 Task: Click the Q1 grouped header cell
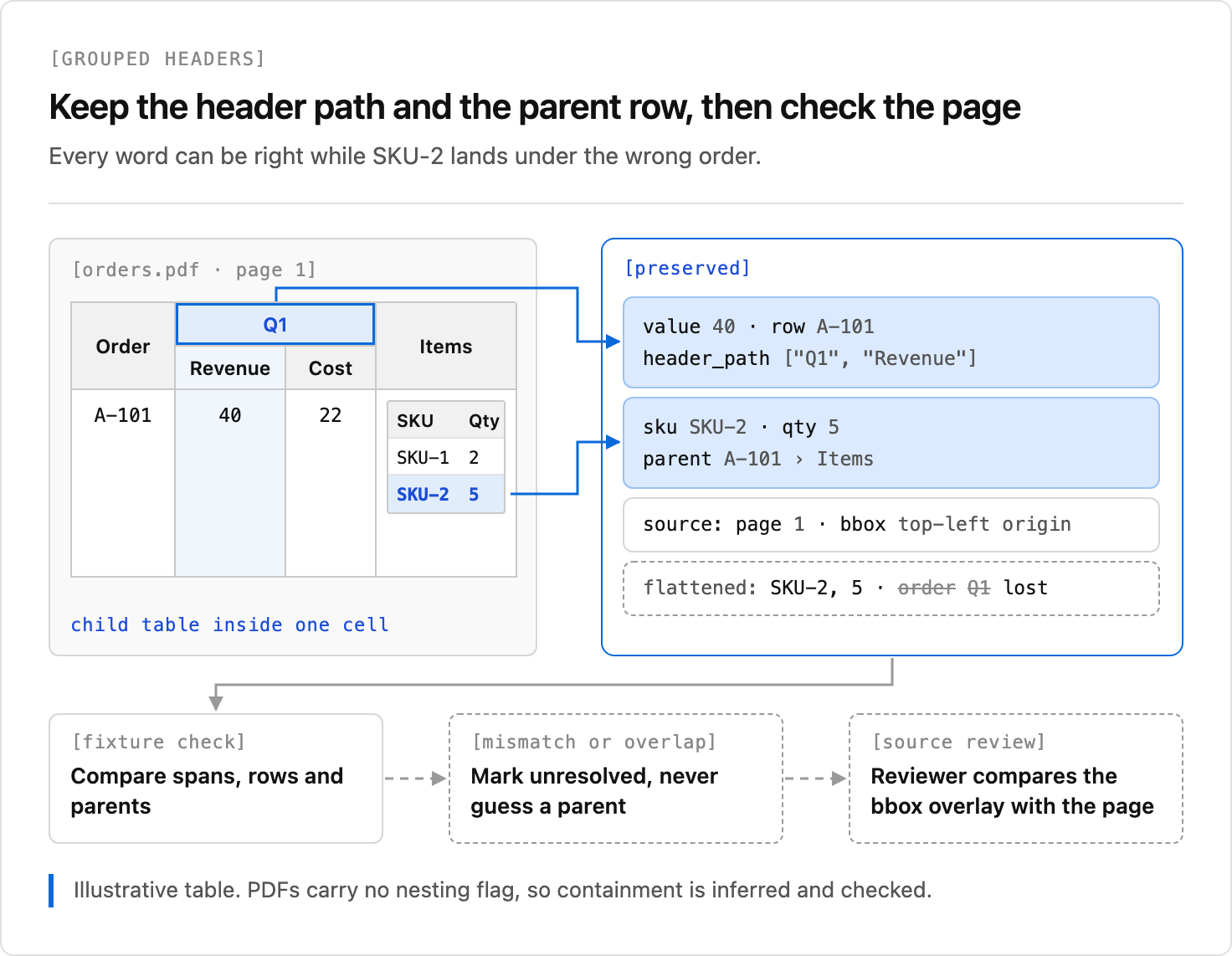click(275, 324)
